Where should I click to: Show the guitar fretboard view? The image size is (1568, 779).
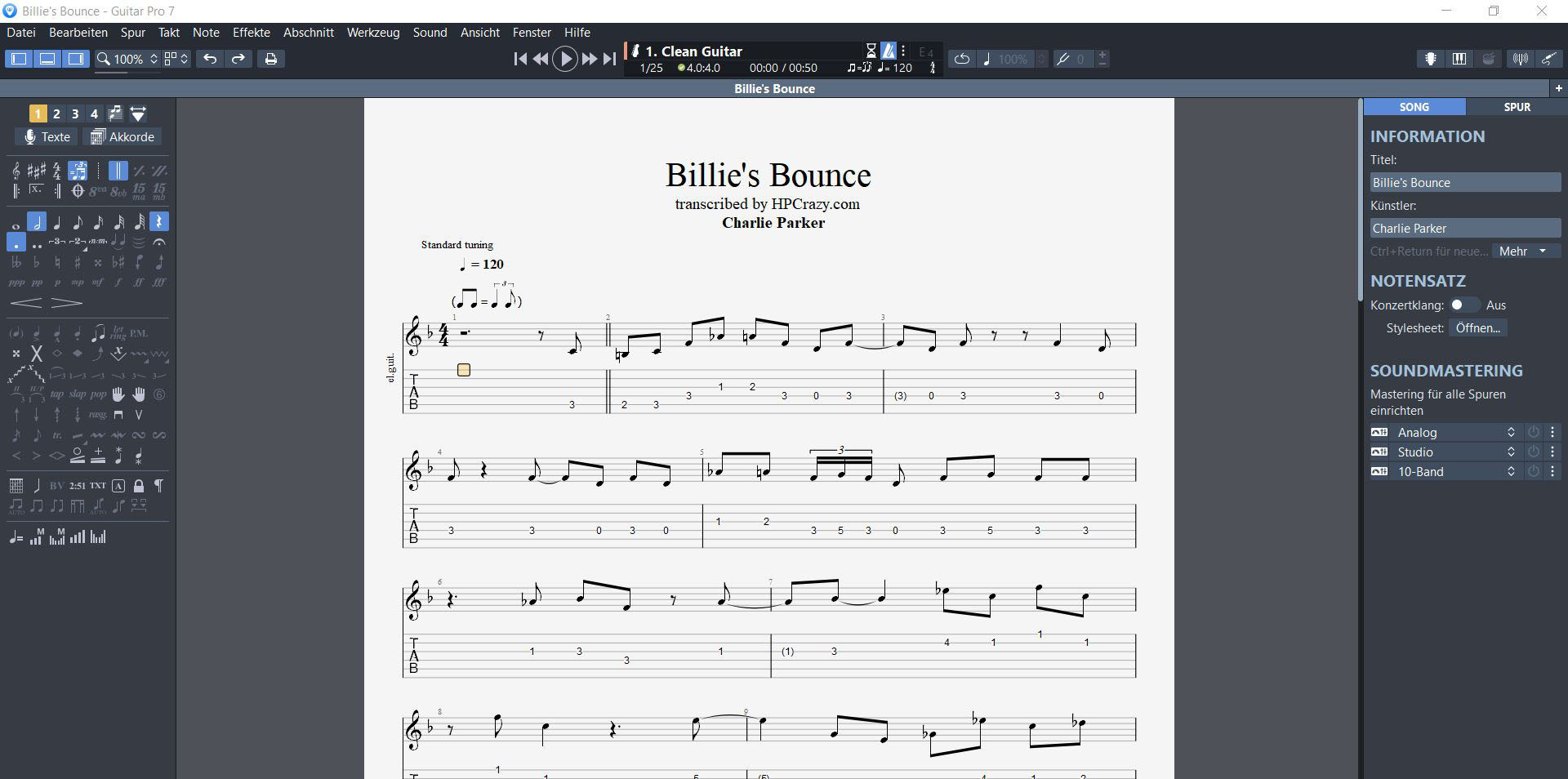click(x=1430, y=59)
